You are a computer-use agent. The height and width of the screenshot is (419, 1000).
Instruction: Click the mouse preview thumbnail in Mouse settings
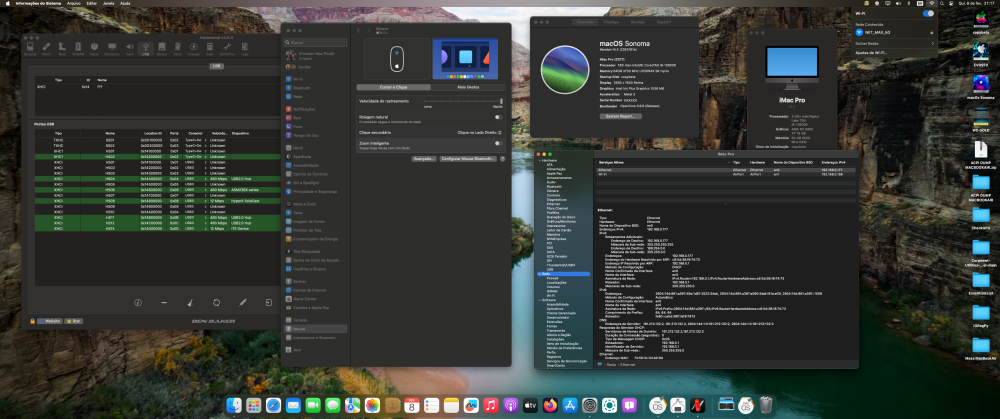pos(396,58)
